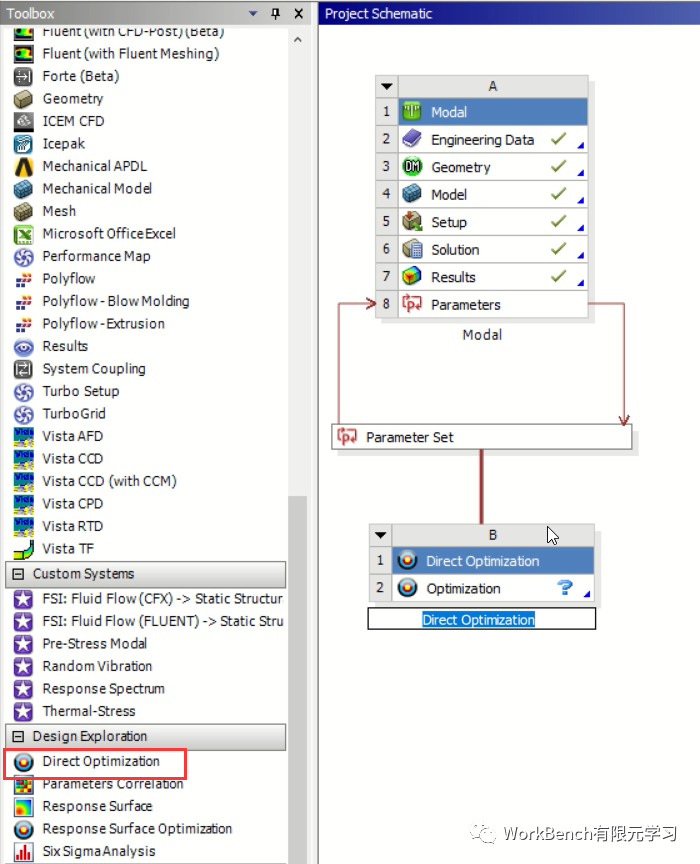Open the Toolbox panel options dropdown arrow
Viewport: 700px width, 864px height.
tap(253, 14)
